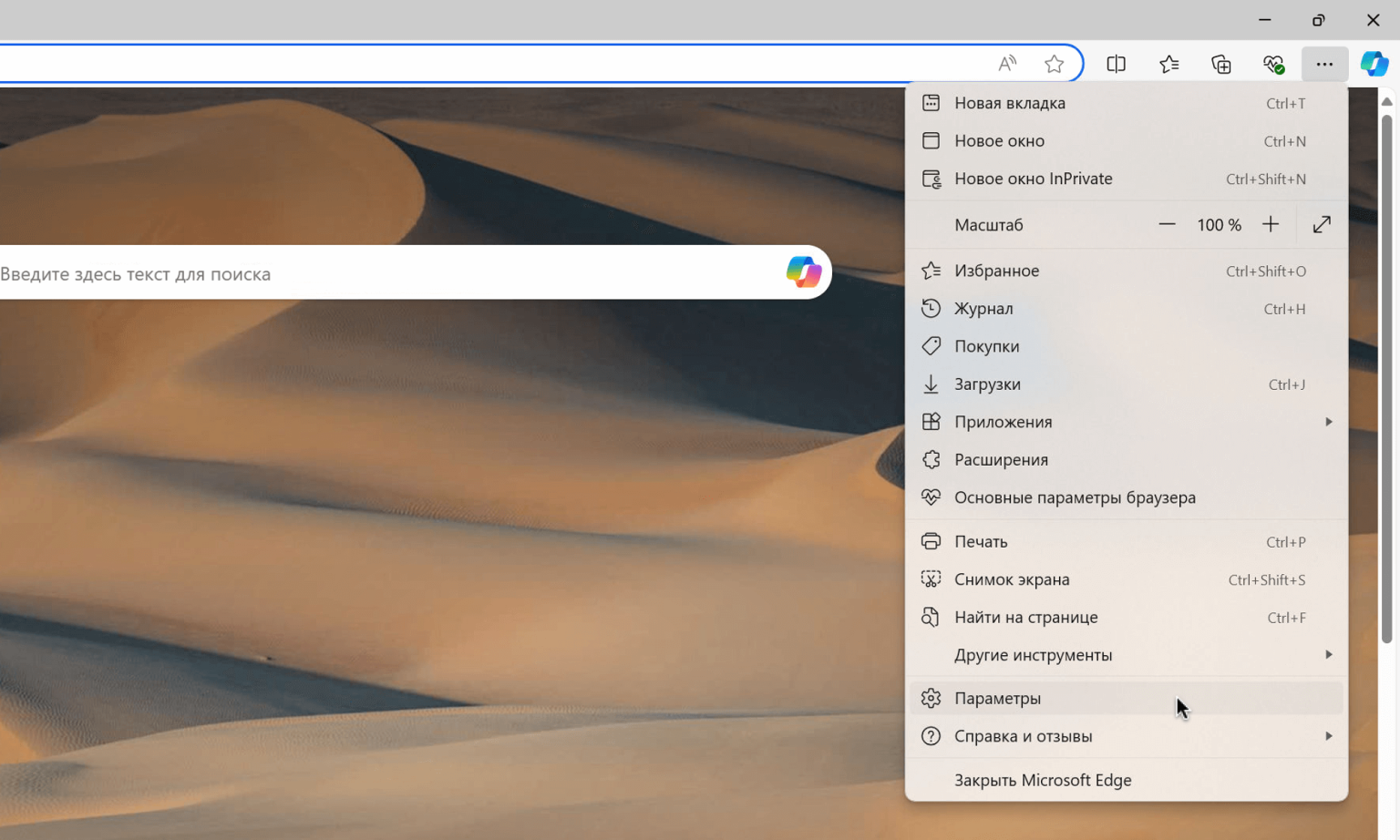This screenshot has width=1400, height=840.
Task: Open Copilot sidebar icon in toolbar
Action: click(x=1374, y=64)
